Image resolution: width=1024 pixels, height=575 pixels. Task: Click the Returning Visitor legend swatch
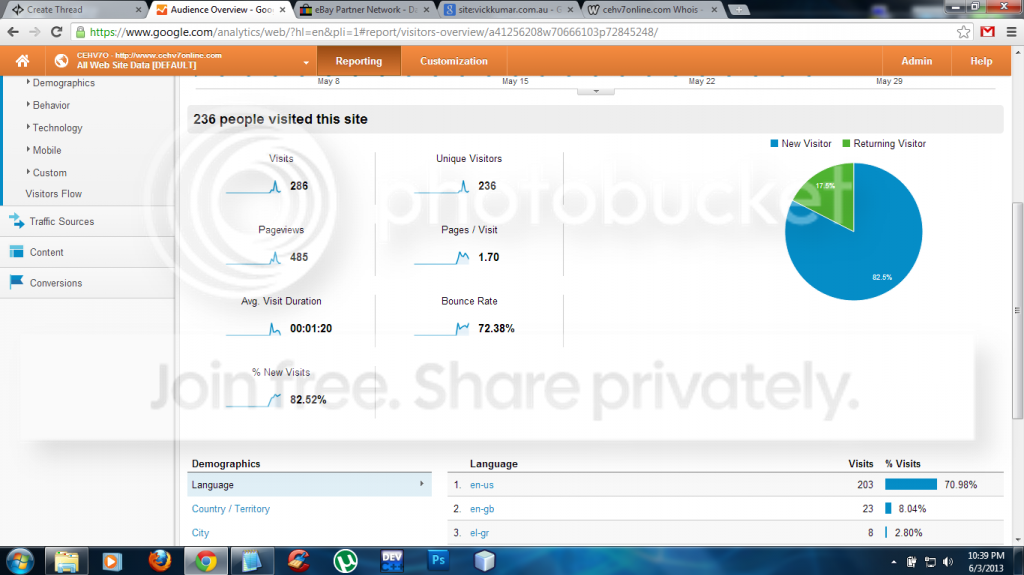[846, 144]
